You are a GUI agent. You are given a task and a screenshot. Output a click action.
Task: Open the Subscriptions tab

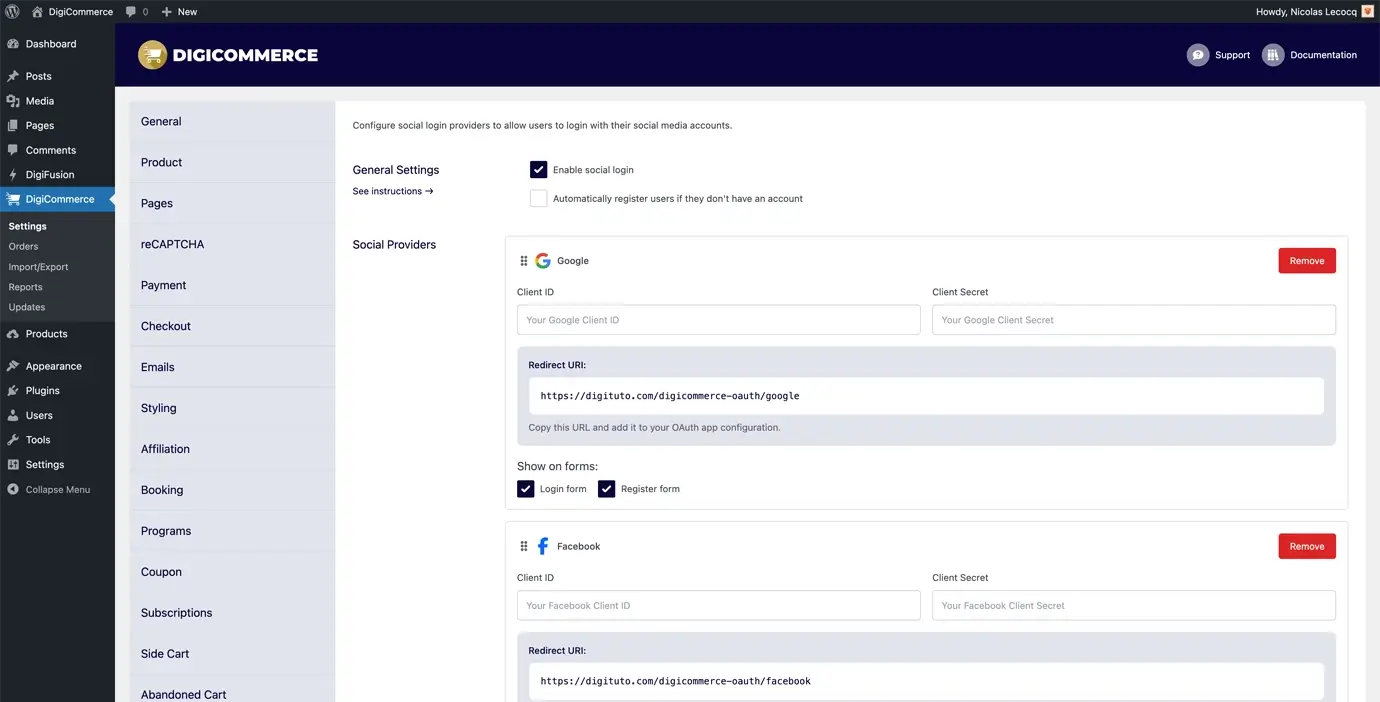click(x=232, y=613)
